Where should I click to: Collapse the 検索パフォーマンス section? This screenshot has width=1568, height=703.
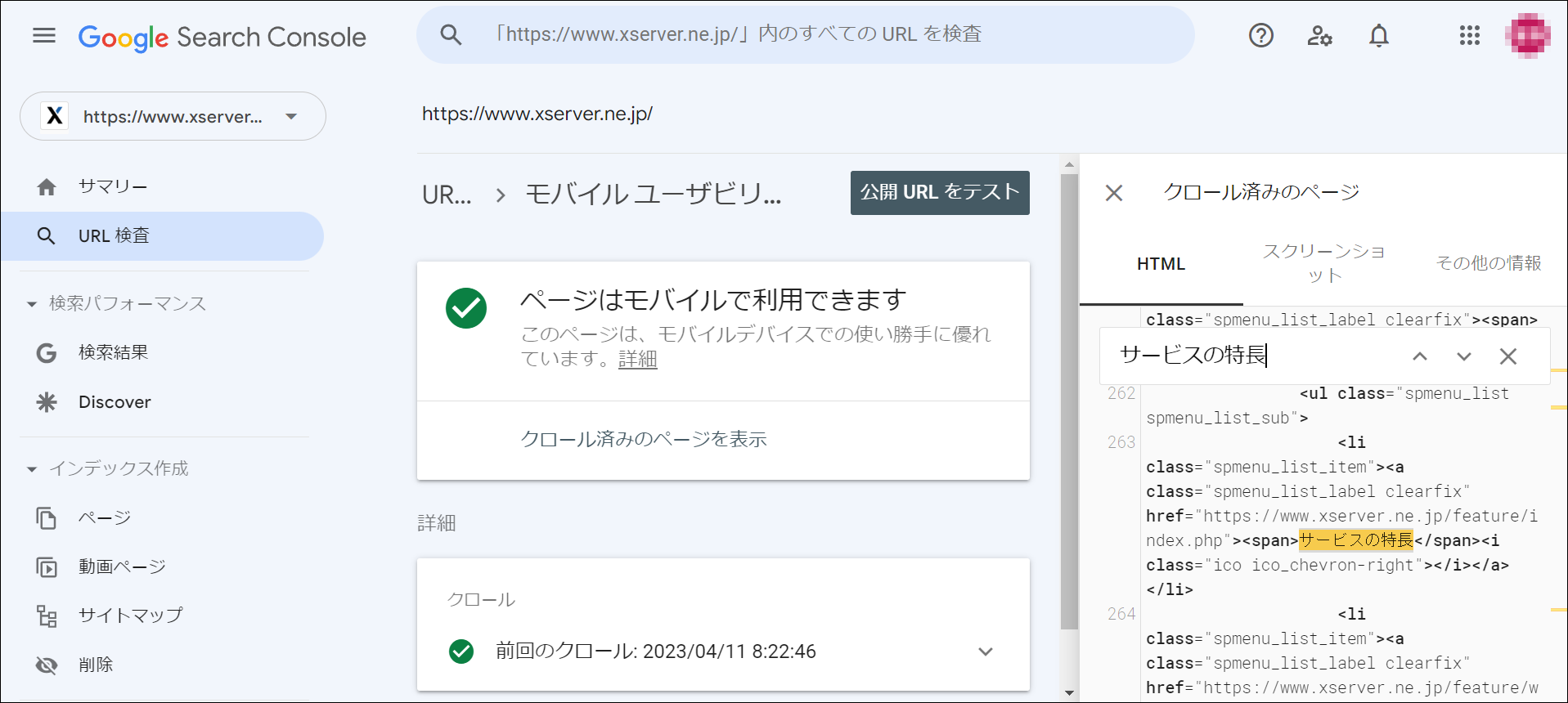[x=32, y=304]
